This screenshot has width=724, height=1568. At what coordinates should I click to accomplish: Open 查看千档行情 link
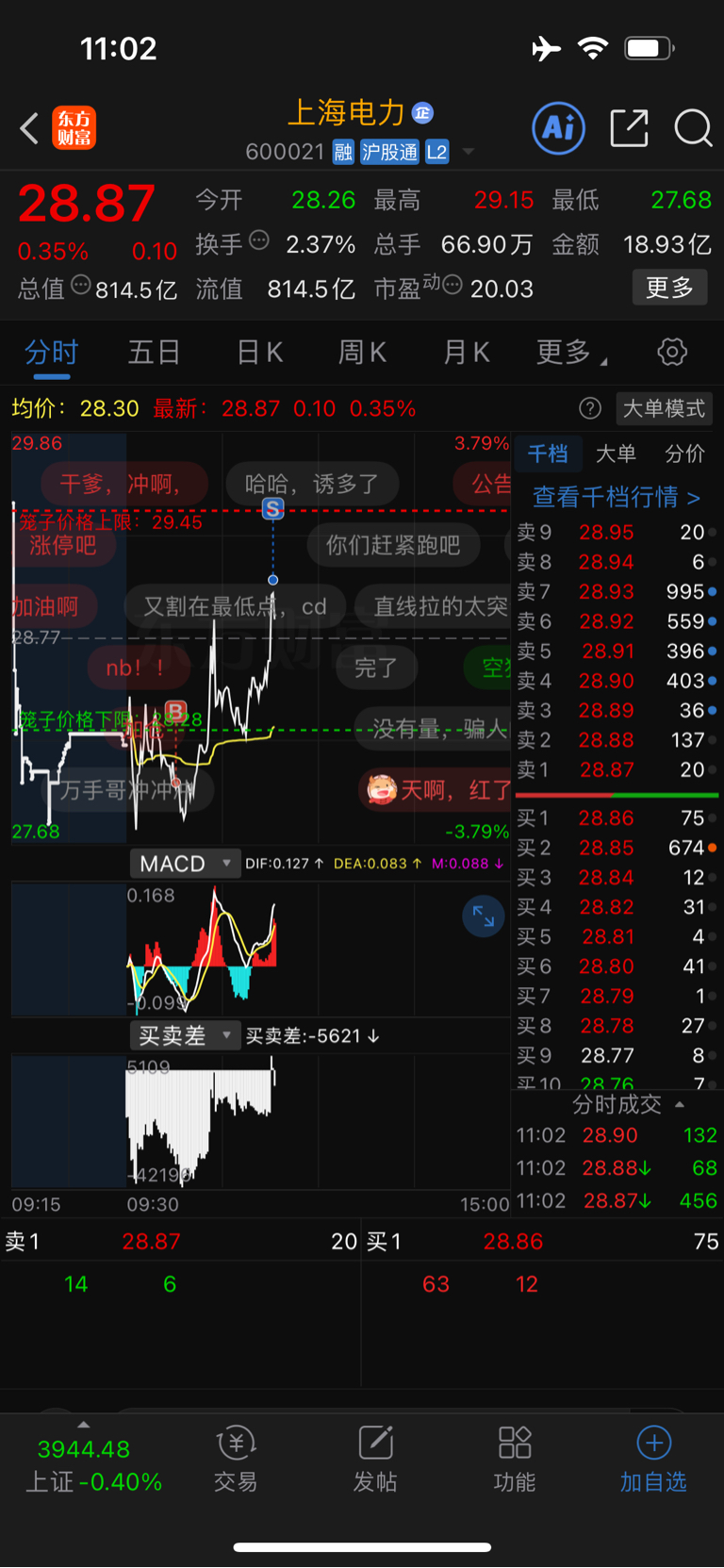(617, 497)
